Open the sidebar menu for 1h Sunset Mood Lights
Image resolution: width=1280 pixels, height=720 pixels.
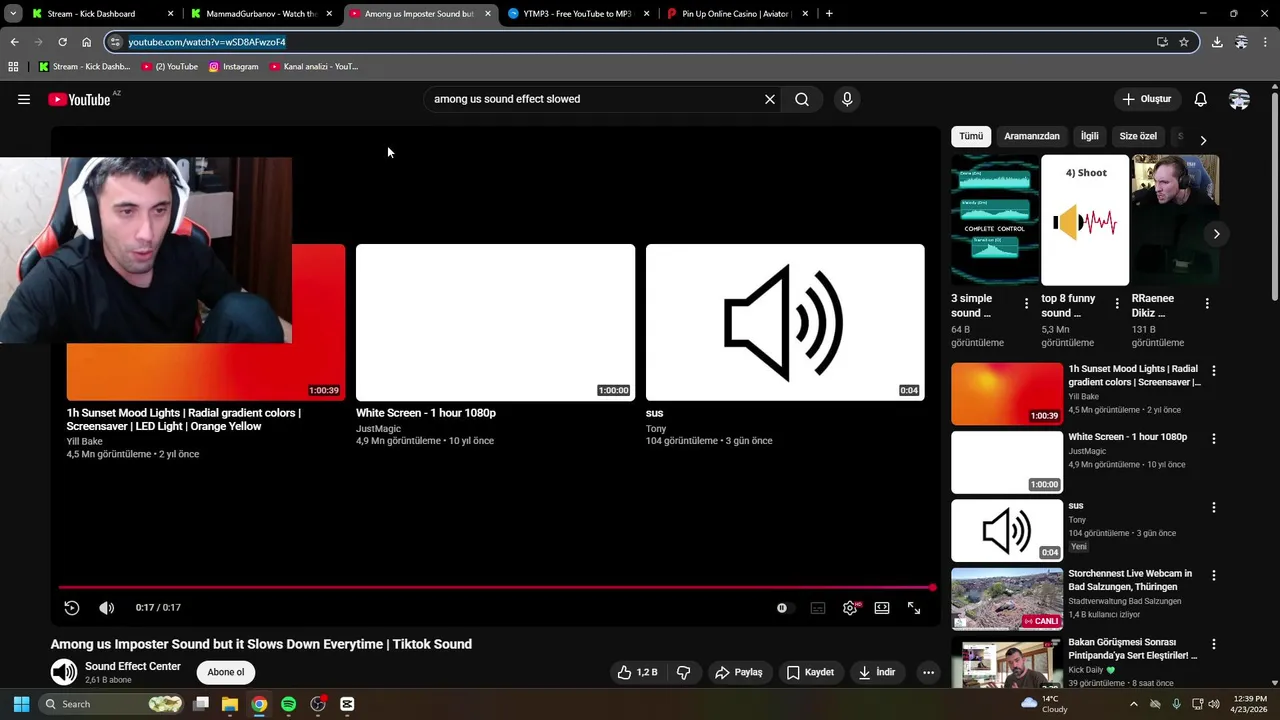point(1214,371)
